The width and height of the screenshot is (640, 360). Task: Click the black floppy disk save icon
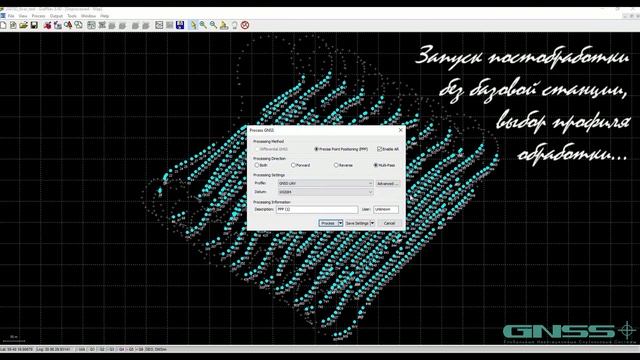[34, 25]
